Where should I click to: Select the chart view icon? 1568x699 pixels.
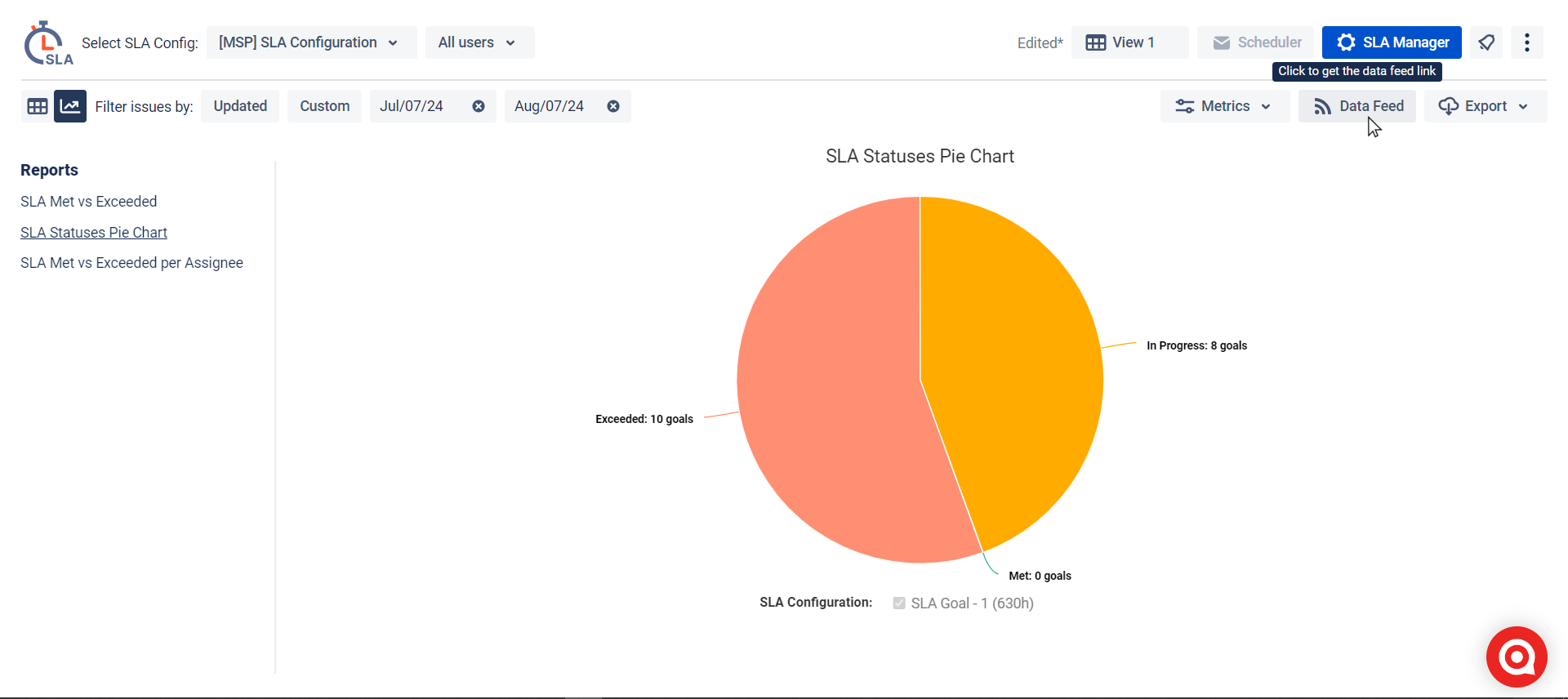click(x=70, y=107)
